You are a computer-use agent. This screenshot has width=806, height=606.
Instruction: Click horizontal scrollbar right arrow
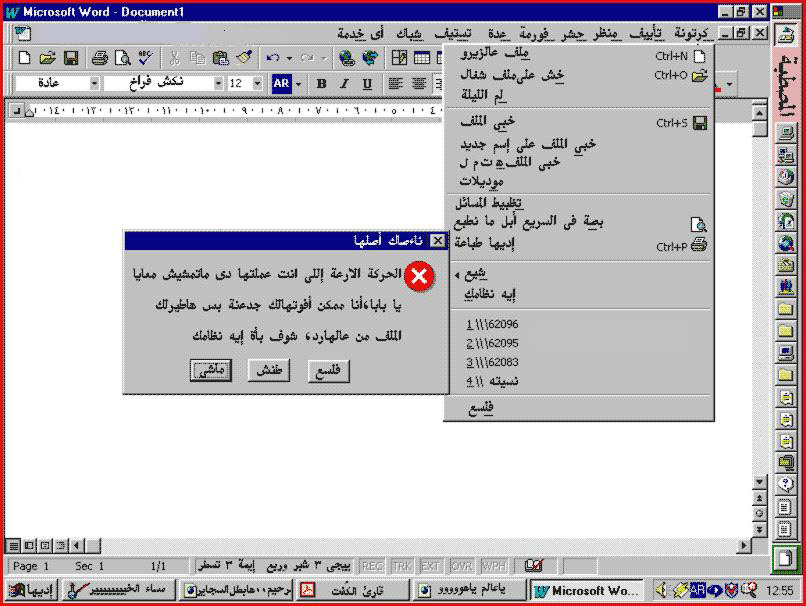coord(743,545)
